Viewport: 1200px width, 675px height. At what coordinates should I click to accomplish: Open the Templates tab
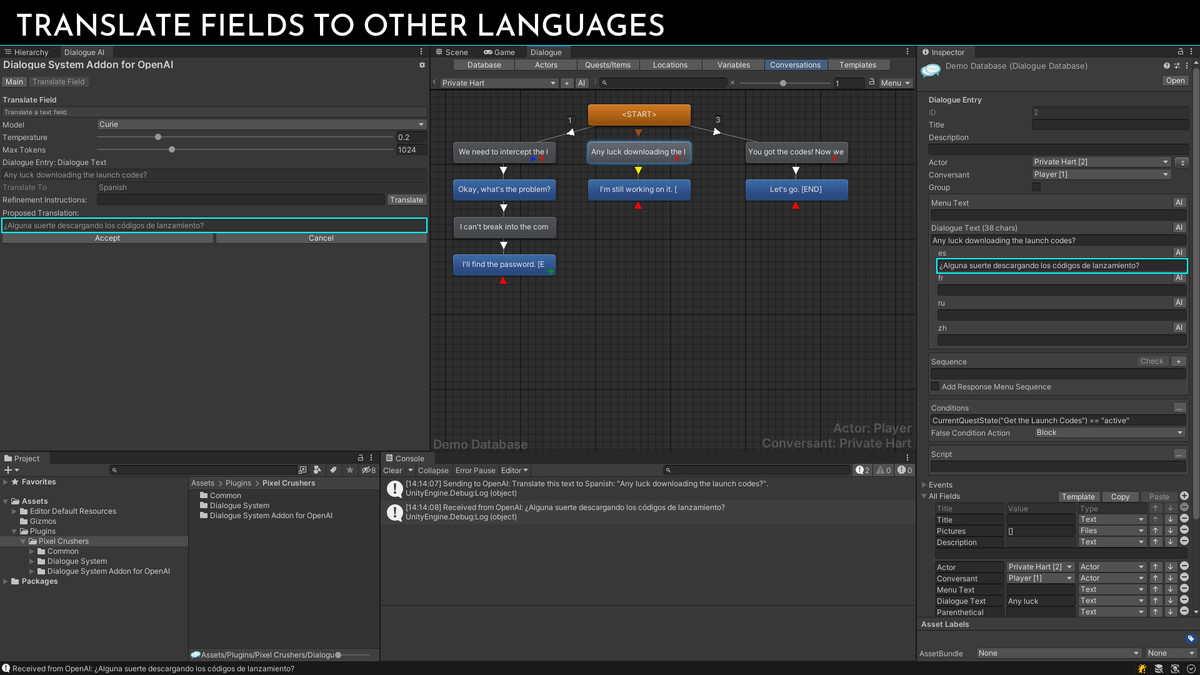(858, 65)
